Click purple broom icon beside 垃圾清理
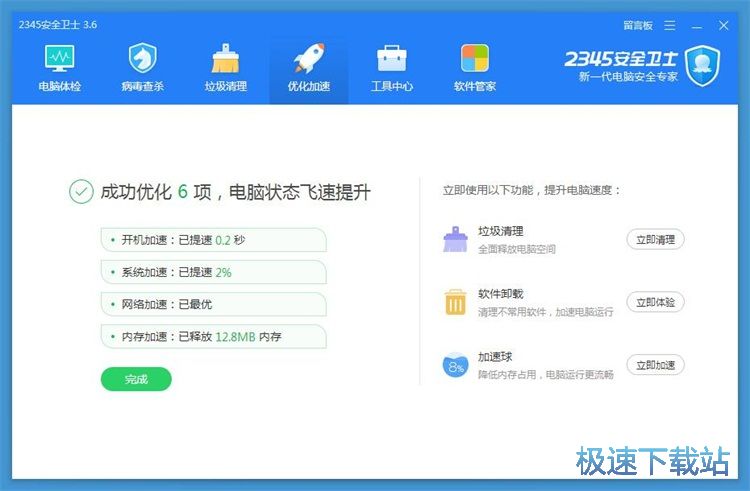 pyautogui.click(x=455, y=239)
